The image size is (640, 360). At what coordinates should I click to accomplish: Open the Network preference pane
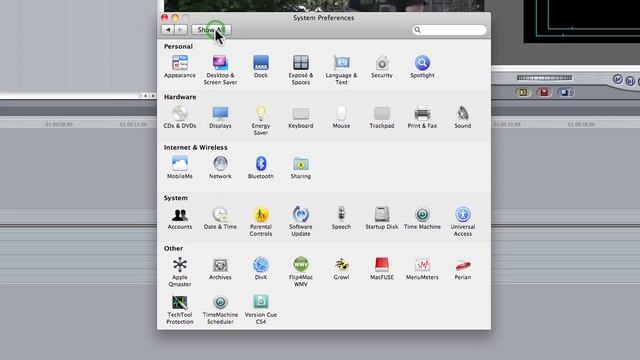coord(220,167)
